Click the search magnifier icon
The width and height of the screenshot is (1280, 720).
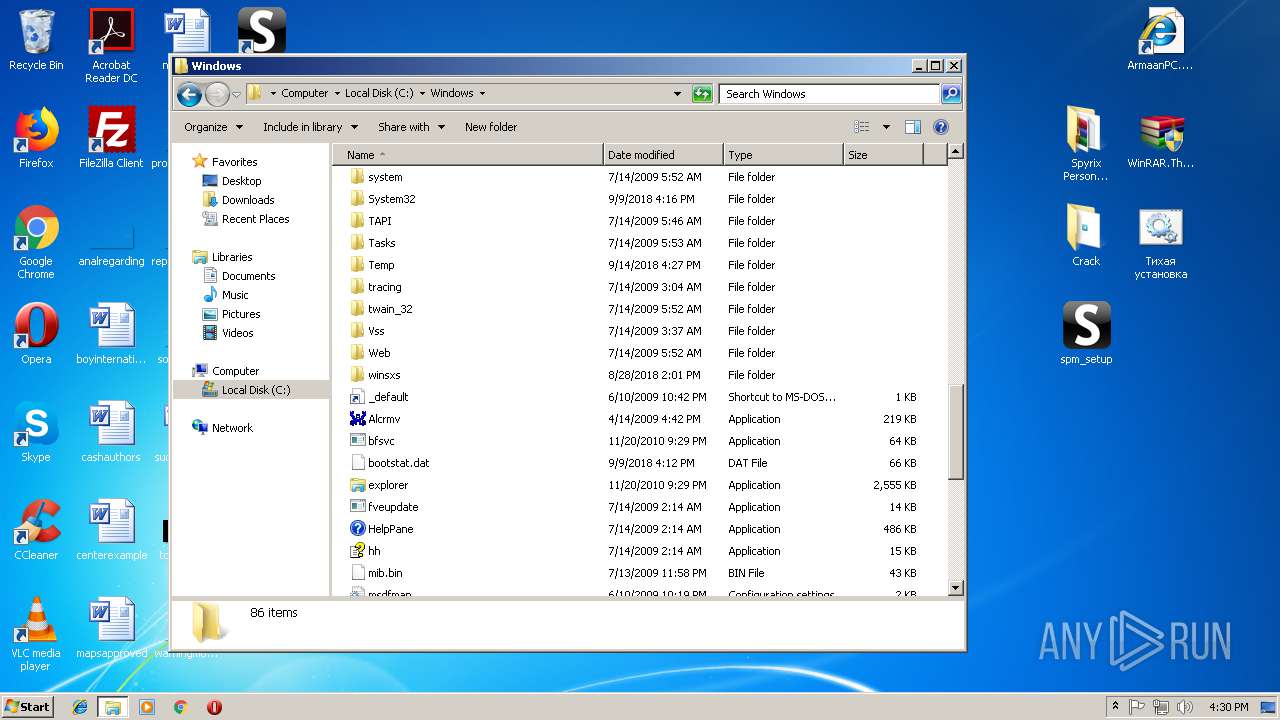tap(951, 94)
